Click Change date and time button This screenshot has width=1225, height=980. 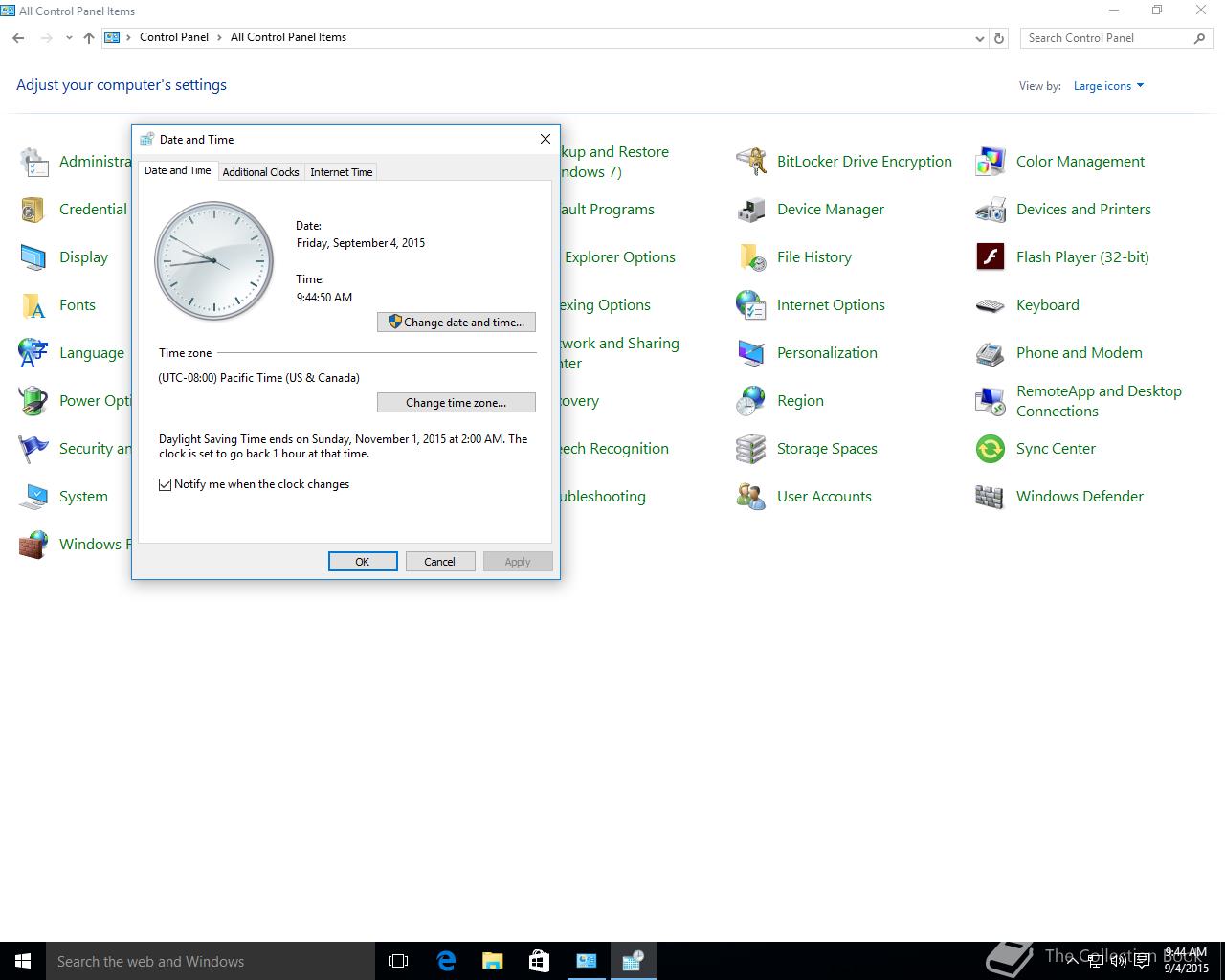click(457, 323)
